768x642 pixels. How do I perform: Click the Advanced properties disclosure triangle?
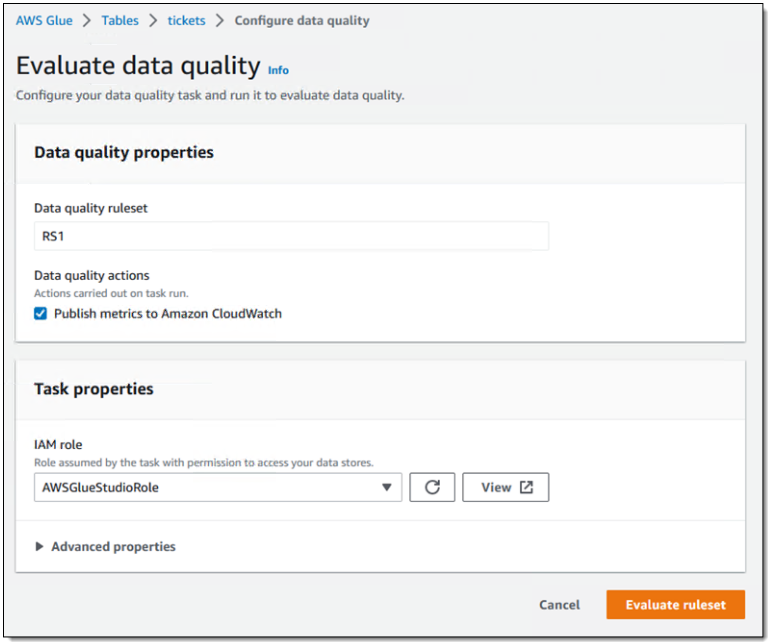(40, 547)
